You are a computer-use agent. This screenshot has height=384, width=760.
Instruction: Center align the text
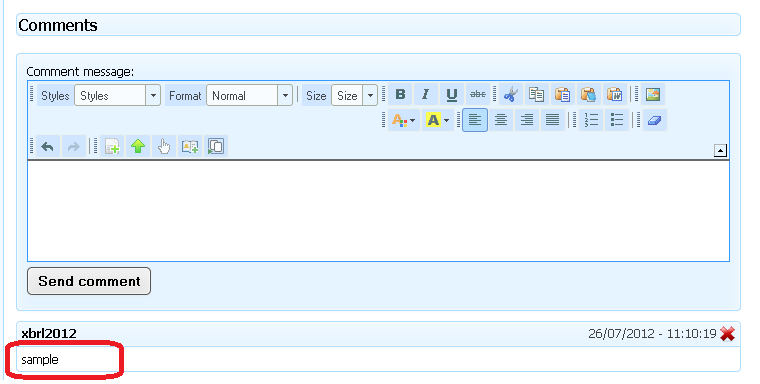click(501, 120)
